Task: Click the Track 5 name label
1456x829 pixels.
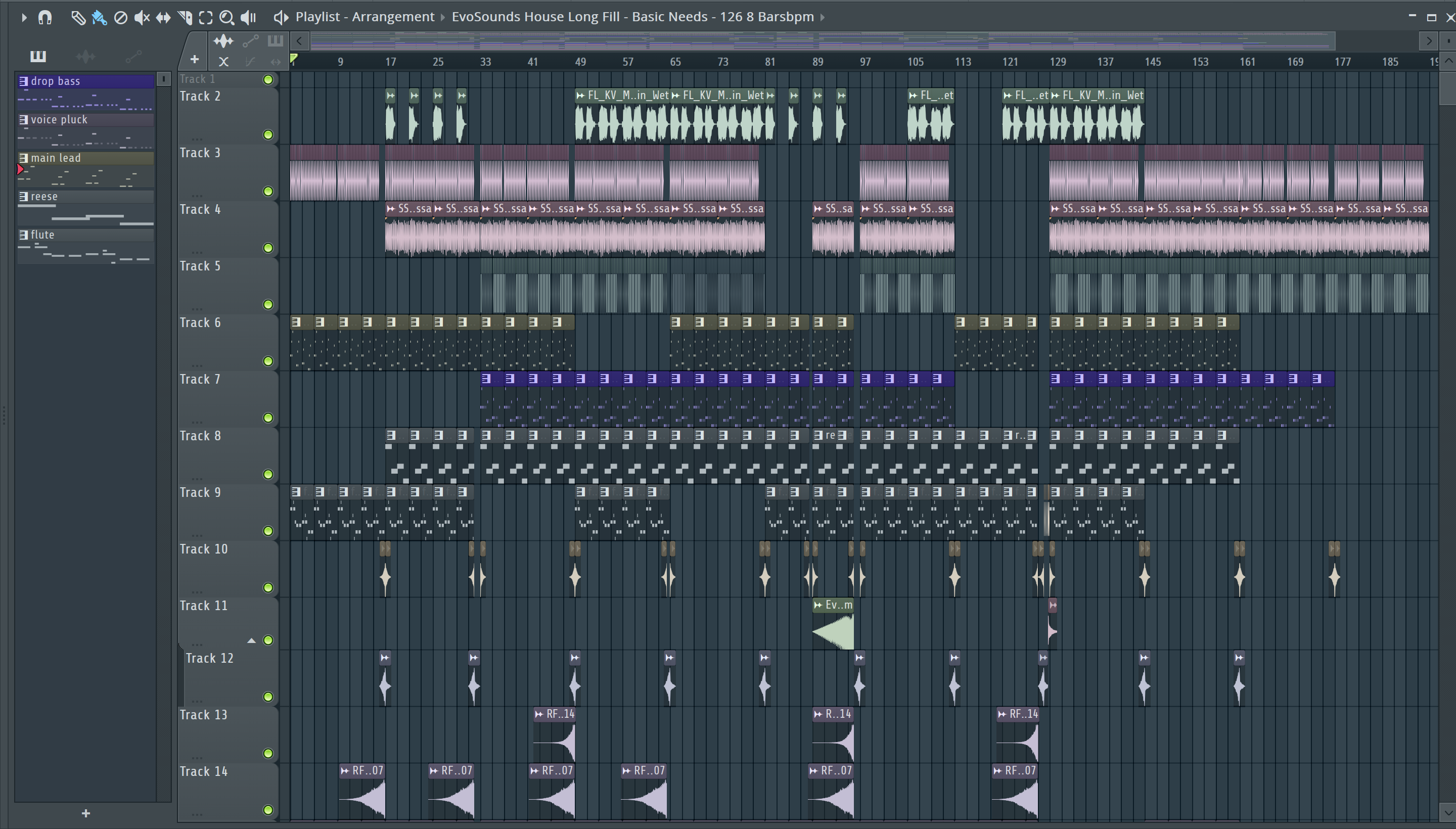Action: (200, 266)
